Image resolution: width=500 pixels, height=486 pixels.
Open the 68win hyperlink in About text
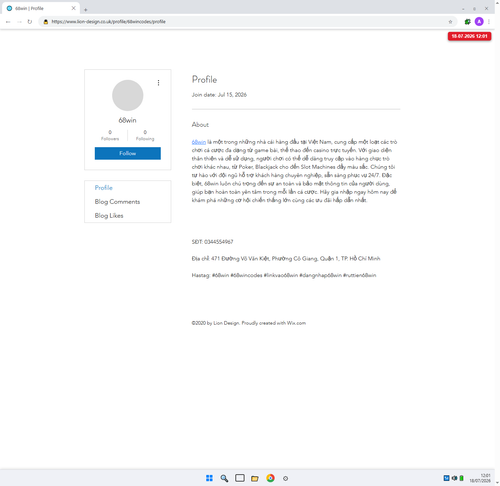199,142
